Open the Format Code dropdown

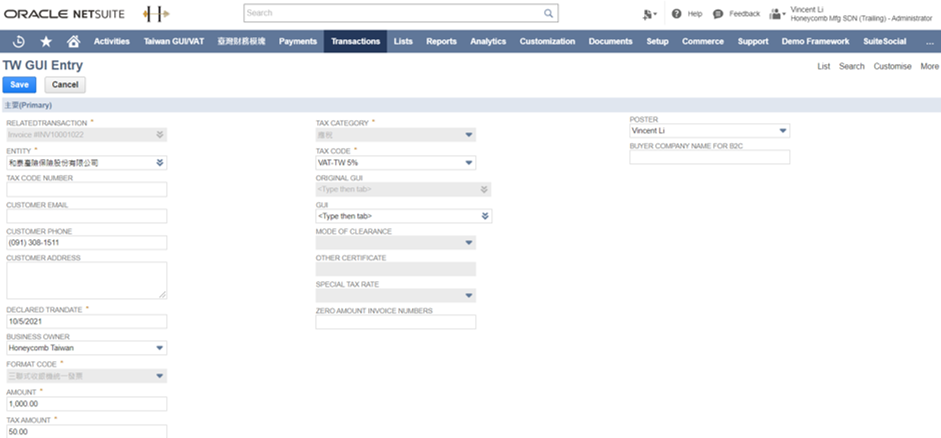coord(160,376)
